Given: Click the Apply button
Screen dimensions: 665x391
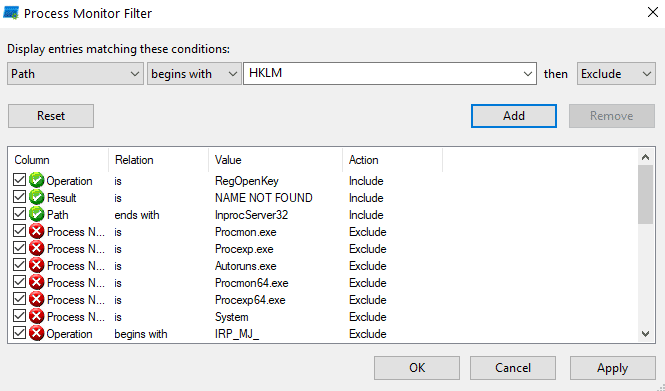Looking at the screenshot, I should [x=613, y=368].
